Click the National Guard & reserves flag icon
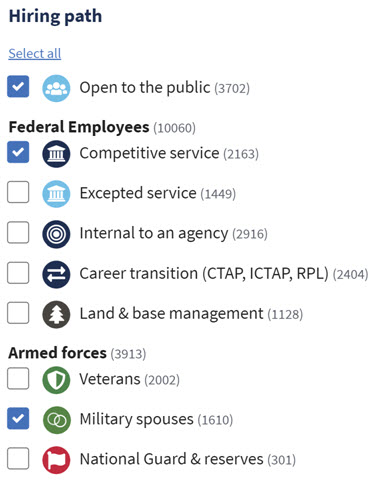Screen dimensions: 375x488 coord(56,460)
